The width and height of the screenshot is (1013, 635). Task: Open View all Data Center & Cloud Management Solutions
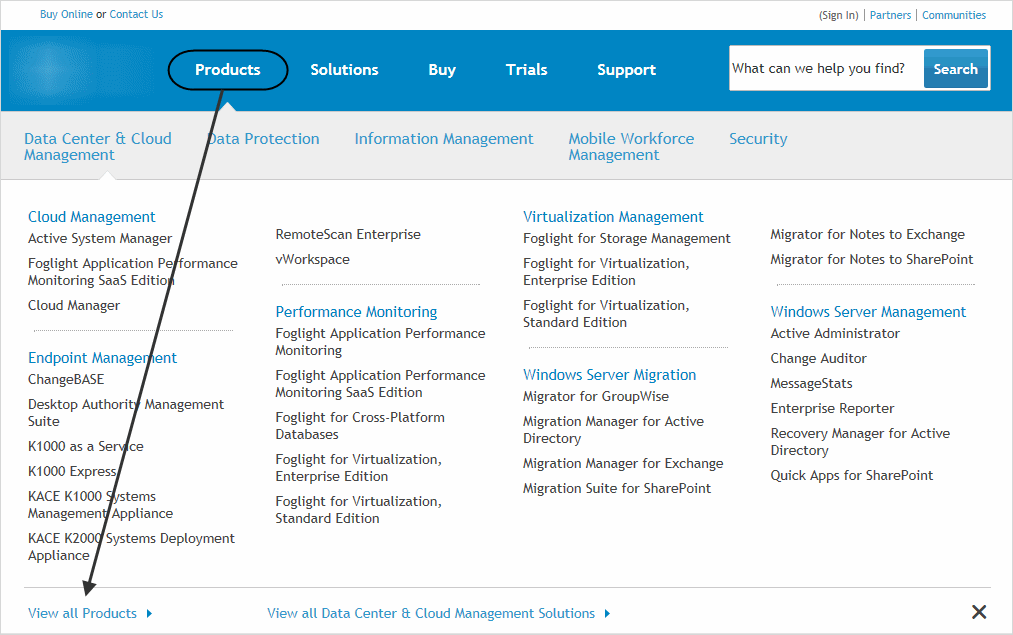coord(431,613)
